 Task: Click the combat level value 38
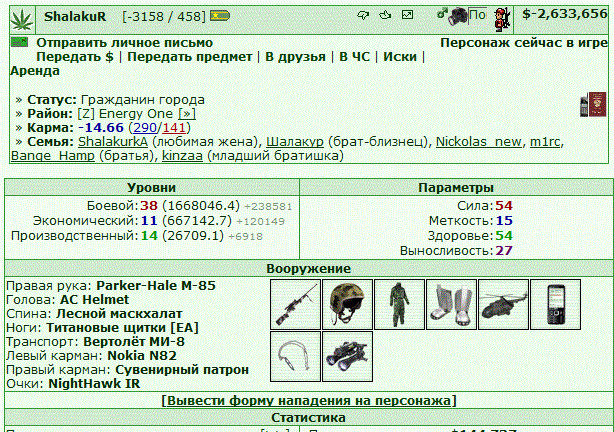149,206
